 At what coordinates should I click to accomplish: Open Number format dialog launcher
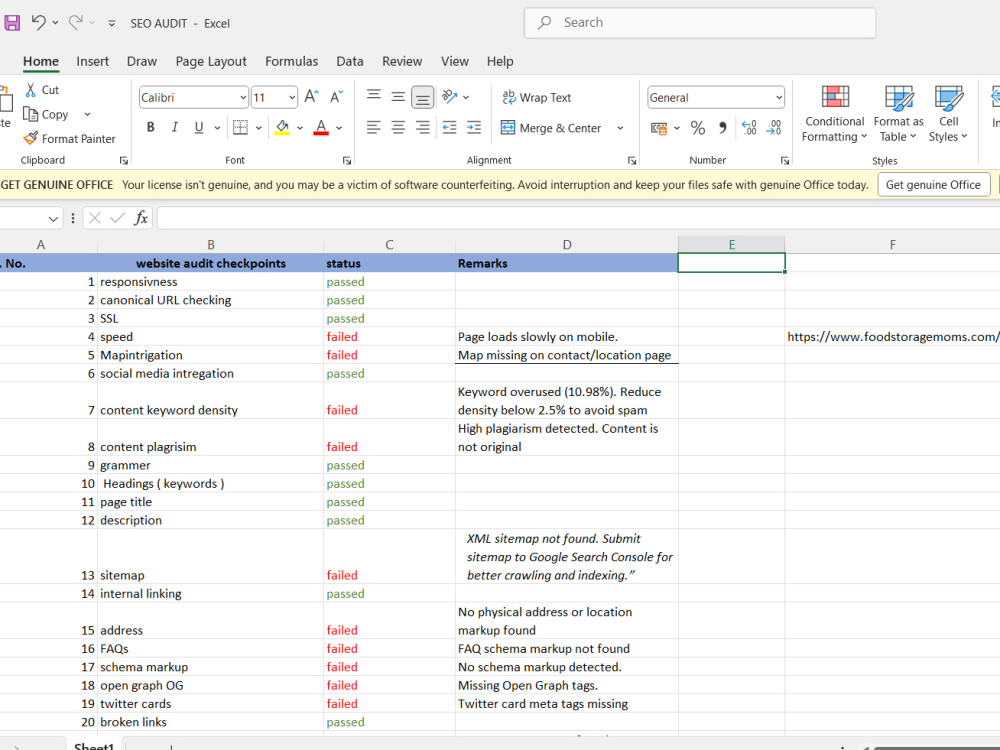tap(785, 161)
